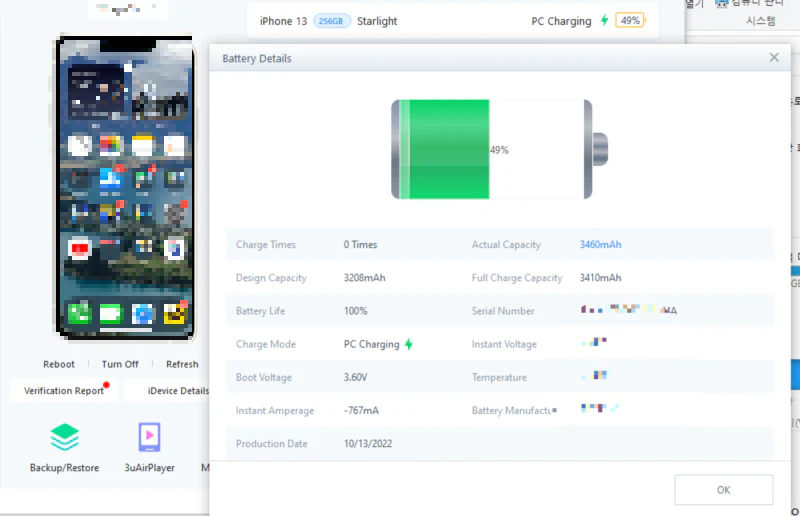
Task: Select Design Capacity value 3208mAh
Action: 364,278
